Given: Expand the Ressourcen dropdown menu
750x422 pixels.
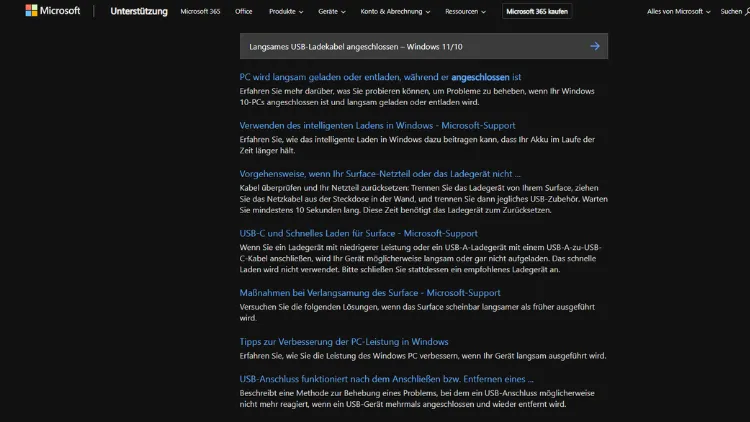Looking at the screenshot, I should tap(468, 12).
